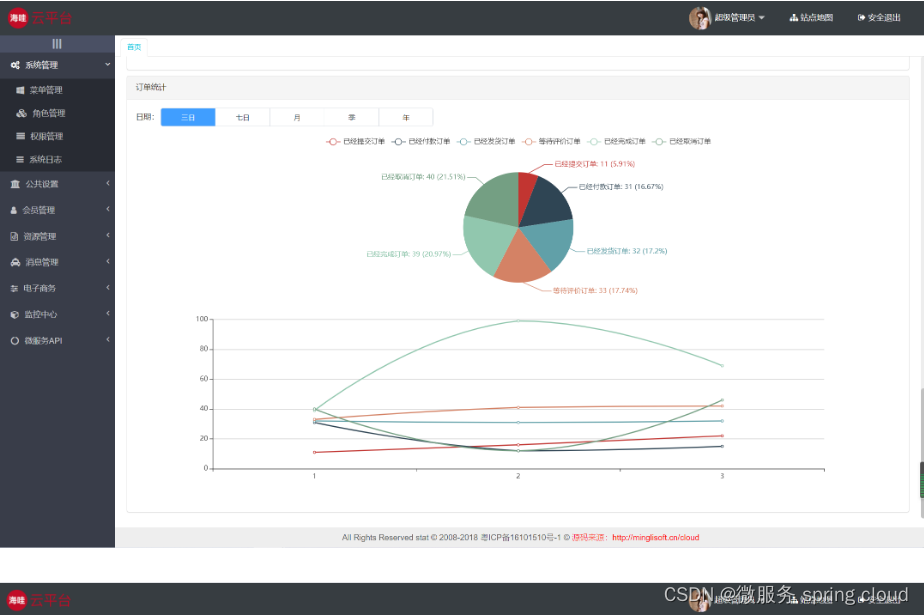Expand 消息管理 with its chevron
Viewport: 924px width, 615px height.
tap(108, 261)
